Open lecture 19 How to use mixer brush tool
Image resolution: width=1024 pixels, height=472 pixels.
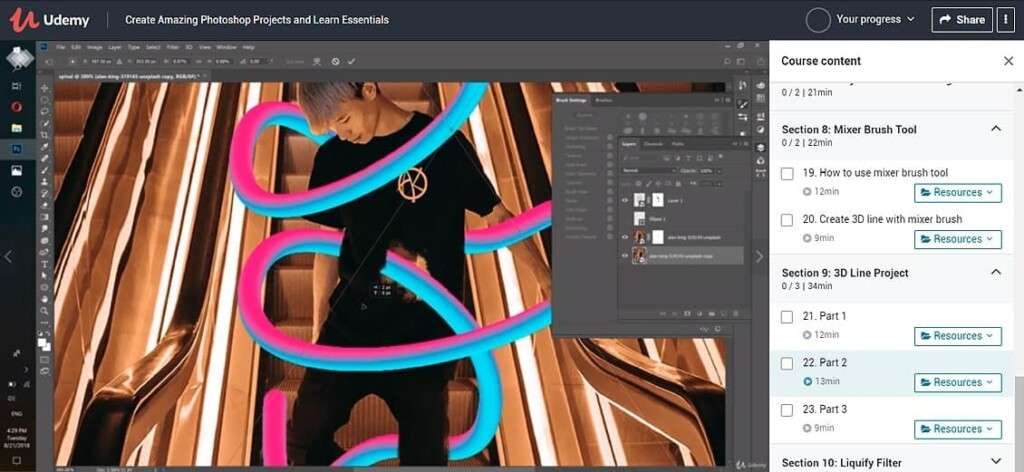click(875, 173)
